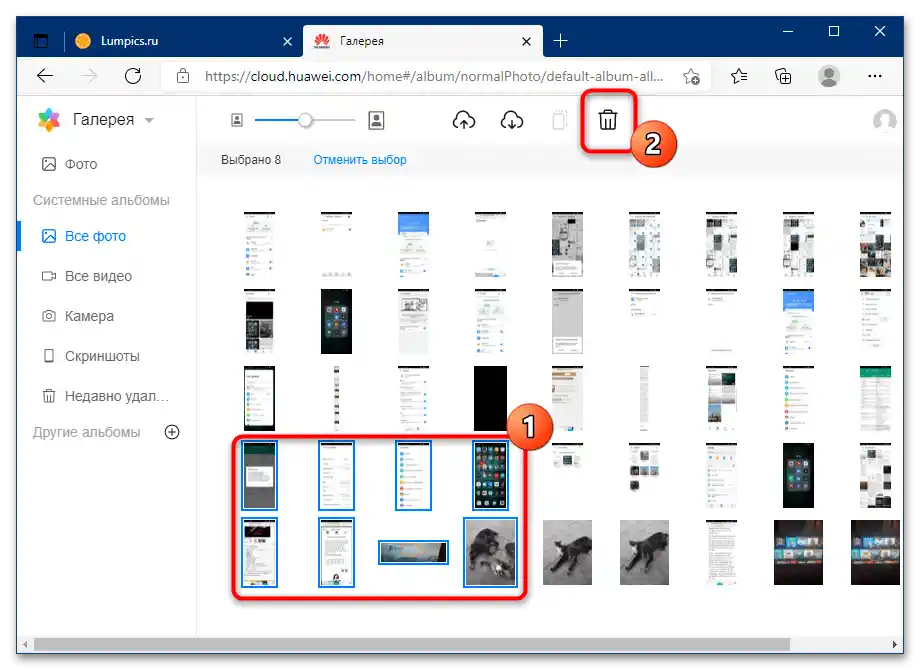This screenshot has width=920, height=670.
Task: Add new album with plus icon
Action: pyautogui.click(x=172, y=432)
